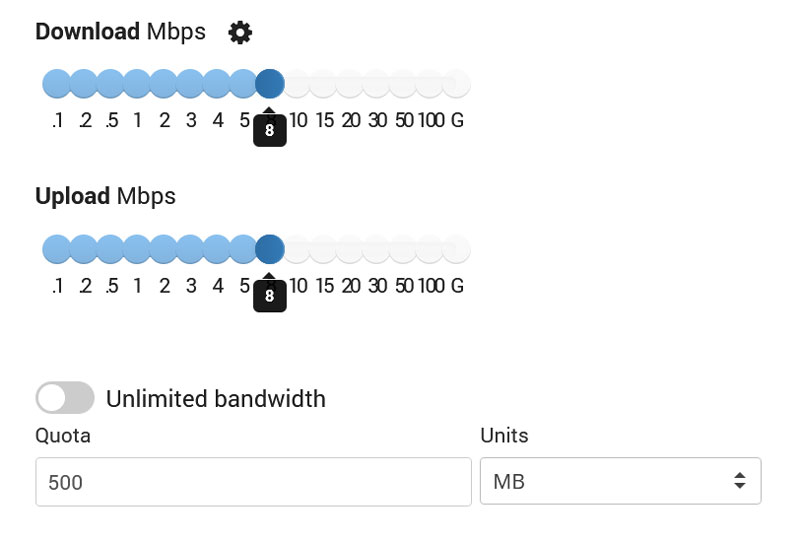Screen dimensions: 800x542
Task: Set Upload speed to 15 Mbps
Action: point(324,249)
